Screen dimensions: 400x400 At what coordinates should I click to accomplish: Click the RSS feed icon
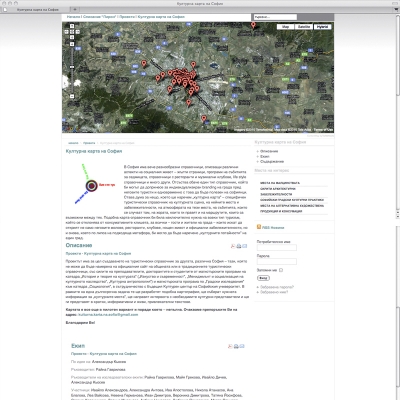tap(259, 227)
